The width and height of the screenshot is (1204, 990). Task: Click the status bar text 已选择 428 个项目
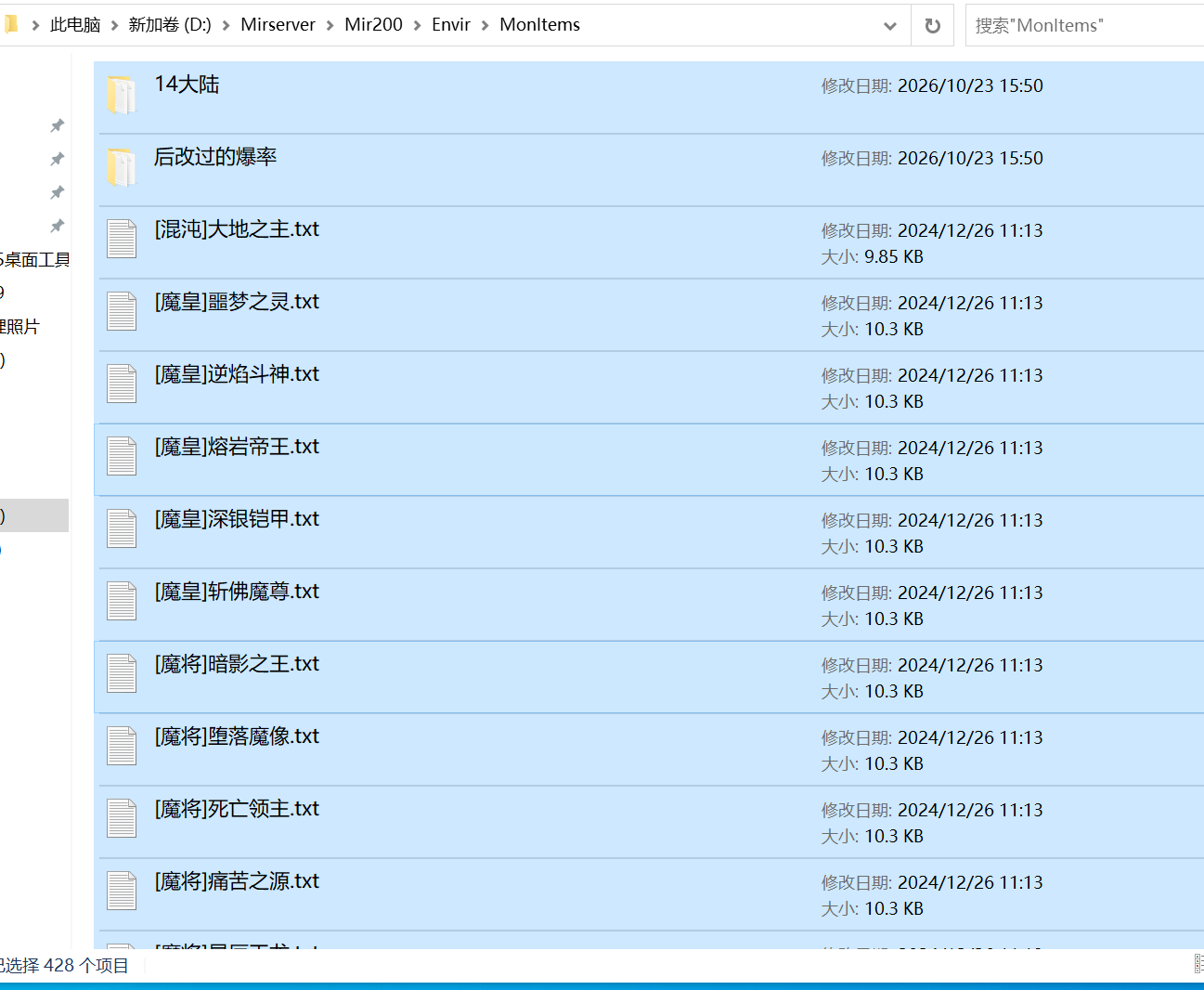click(x=64, y=966)
